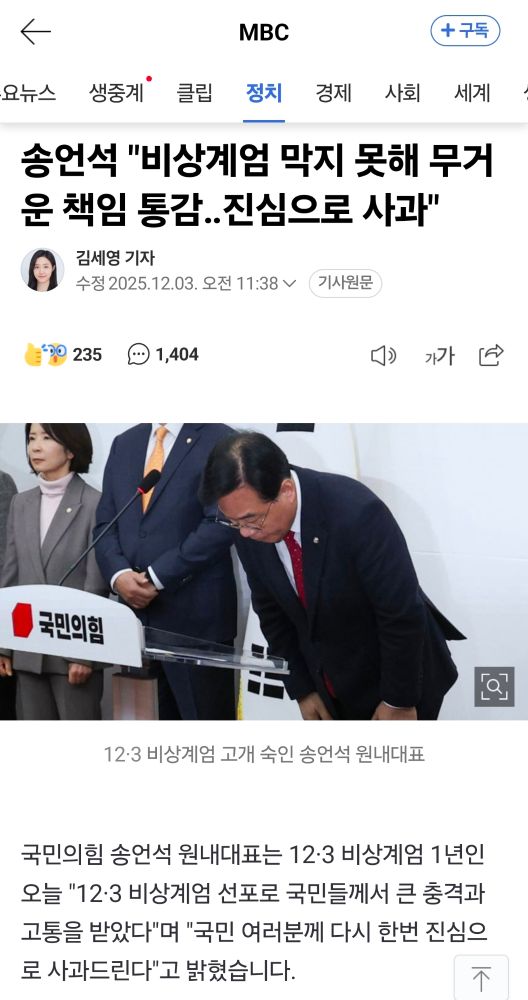Change font size with 가가 icon
This screenshot has height=1000, width=528.
click(x=439, y=355)
